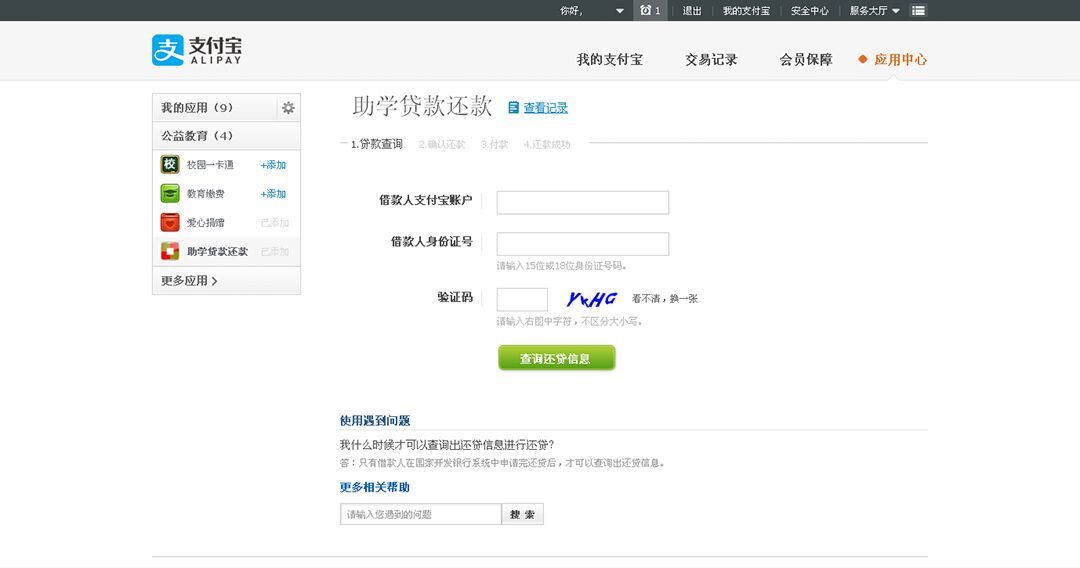
Task: Open the 交易记录 navigation tab
Action: click(711, 60)
